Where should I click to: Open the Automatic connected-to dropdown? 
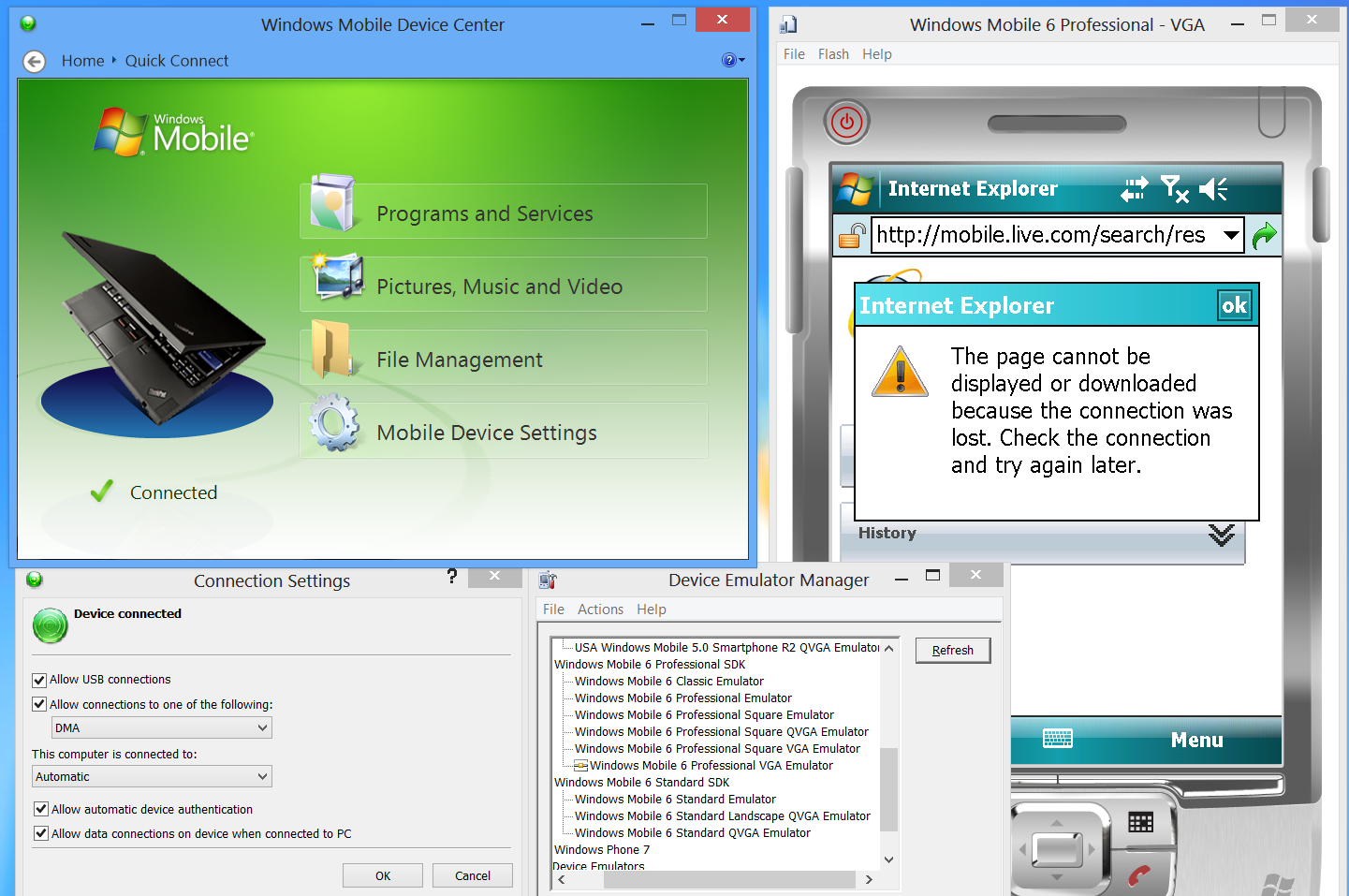click(x=152, y=776)
